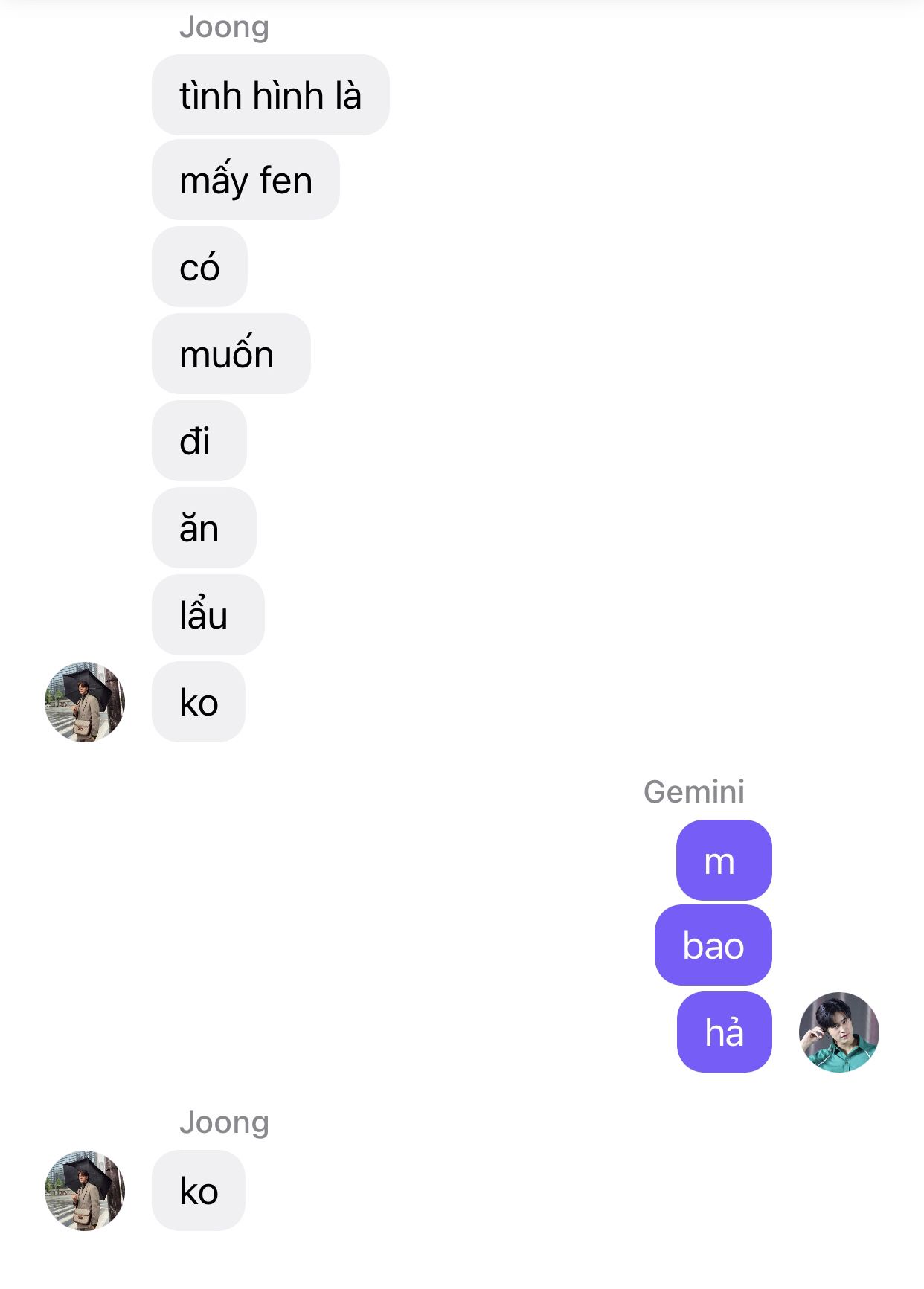Screen dimensions: 924x1289
Task: Click the "Joong" name above the last message
Action: point(224,1122)
